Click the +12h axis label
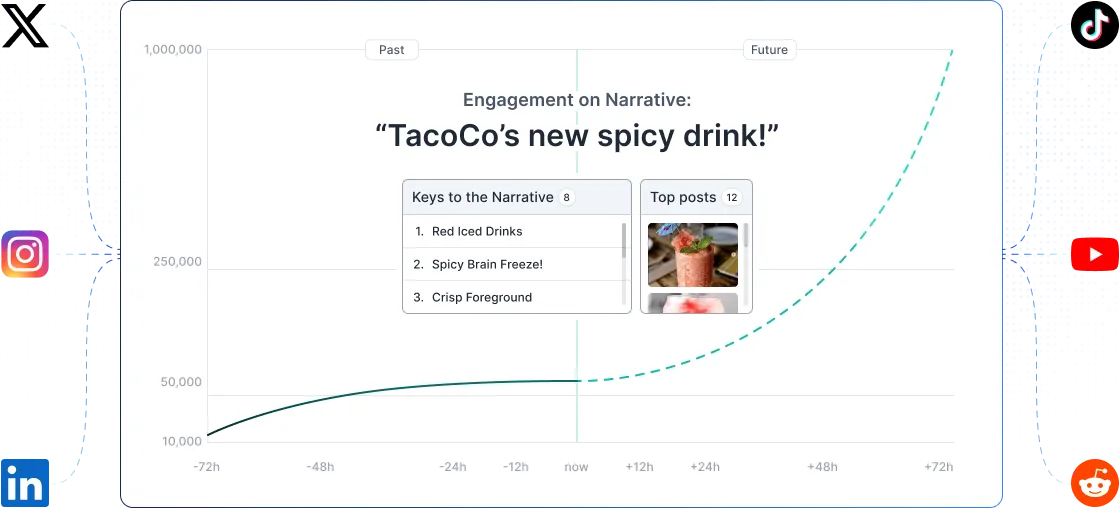This screenshot has width=1120, height=508. [639, 467]
